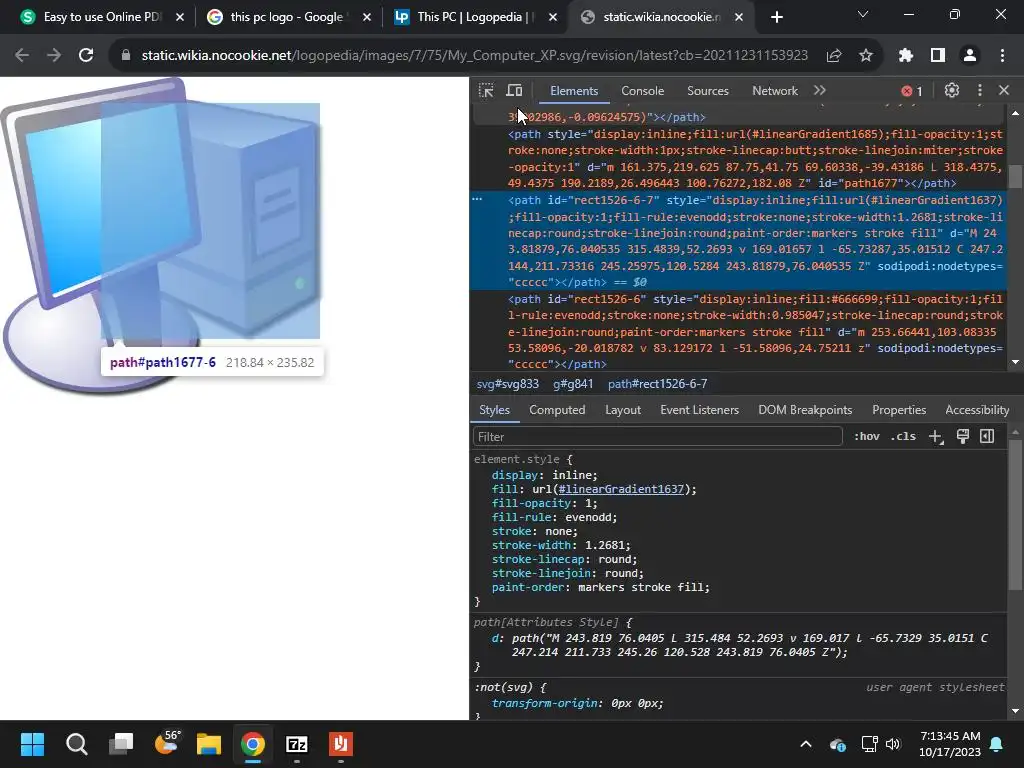Open the Layout tab
Screen dimensions: 1024x768
(x=623, y=409)
